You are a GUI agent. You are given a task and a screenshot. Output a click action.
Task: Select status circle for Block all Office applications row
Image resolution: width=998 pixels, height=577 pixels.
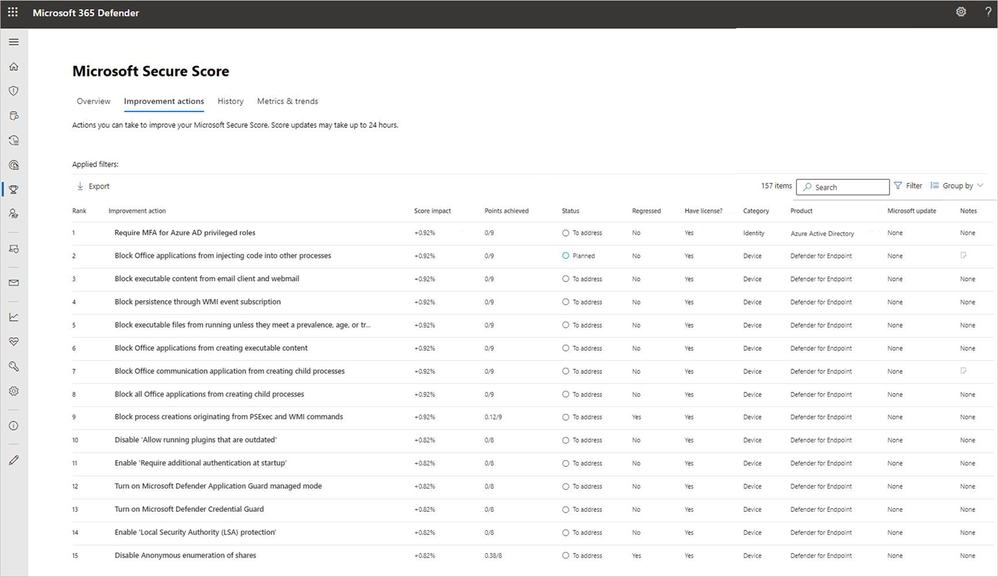click(565, 394)
